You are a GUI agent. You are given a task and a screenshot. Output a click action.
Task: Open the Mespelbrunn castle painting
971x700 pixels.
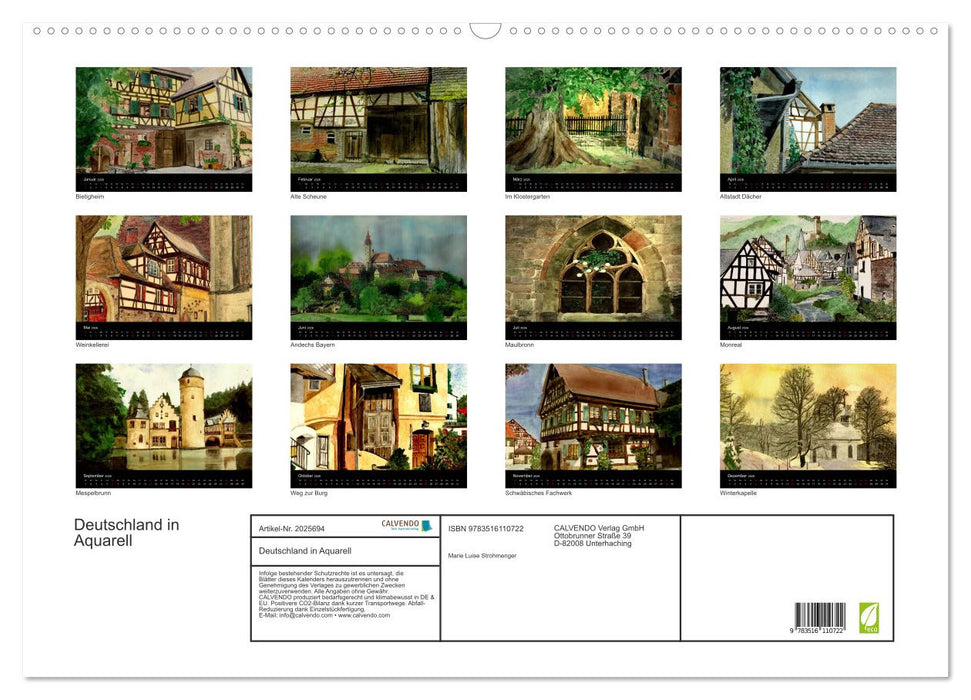(164, 418)
